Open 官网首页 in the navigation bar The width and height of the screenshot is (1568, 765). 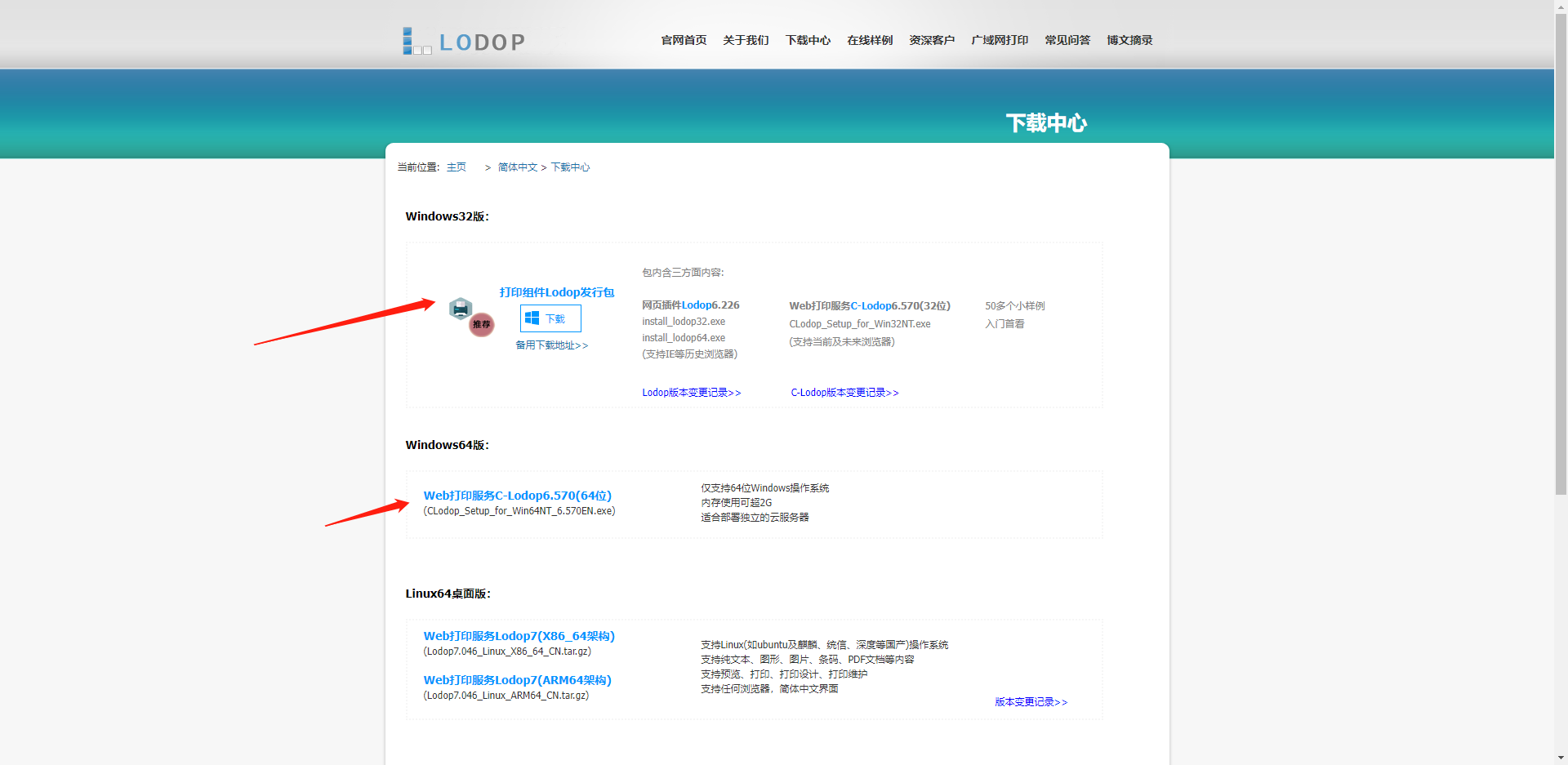(684, 40)
